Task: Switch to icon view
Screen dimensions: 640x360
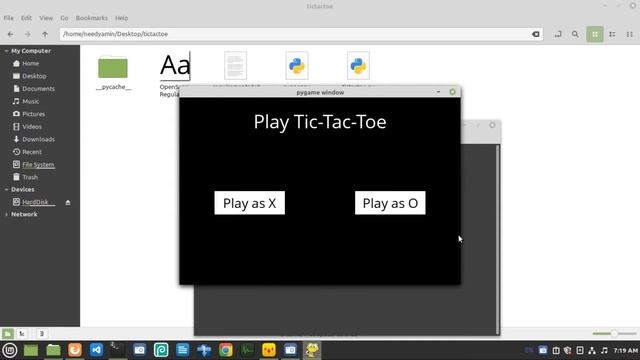Action: pyautogui.click(x=595, y=34)
